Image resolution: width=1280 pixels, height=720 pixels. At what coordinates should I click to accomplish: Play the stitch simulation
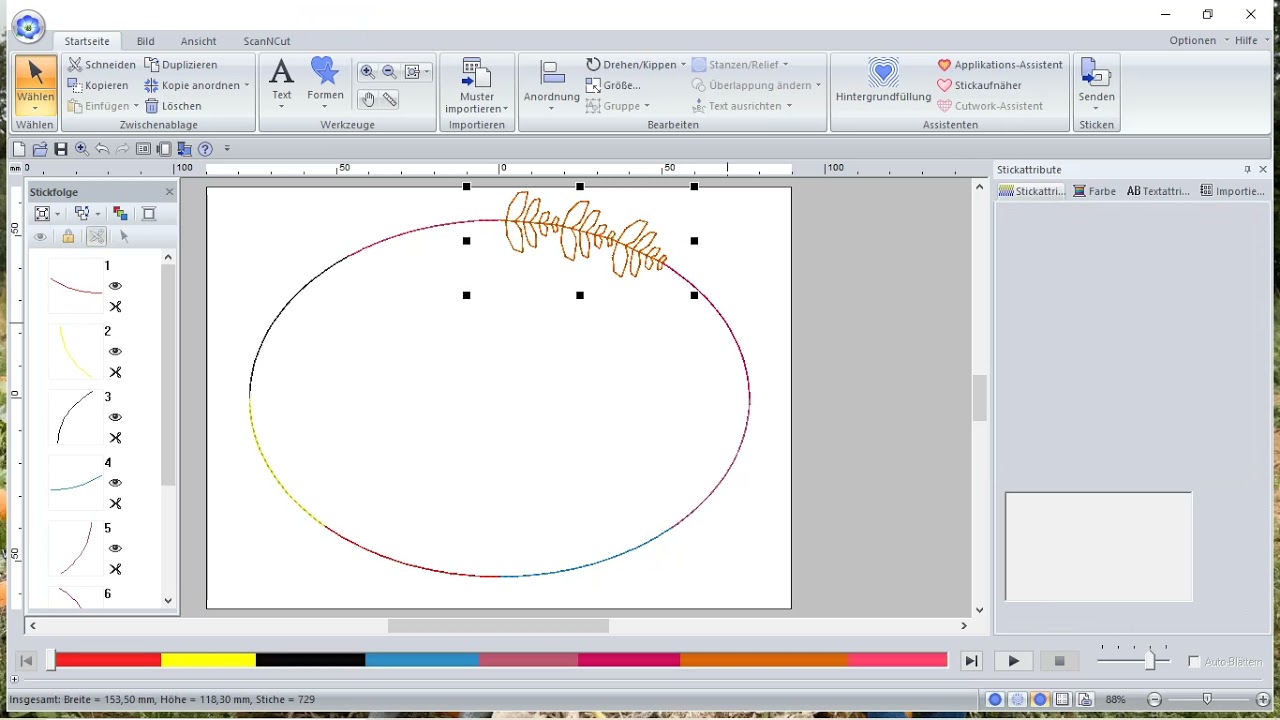click(x=1014, y=661)
